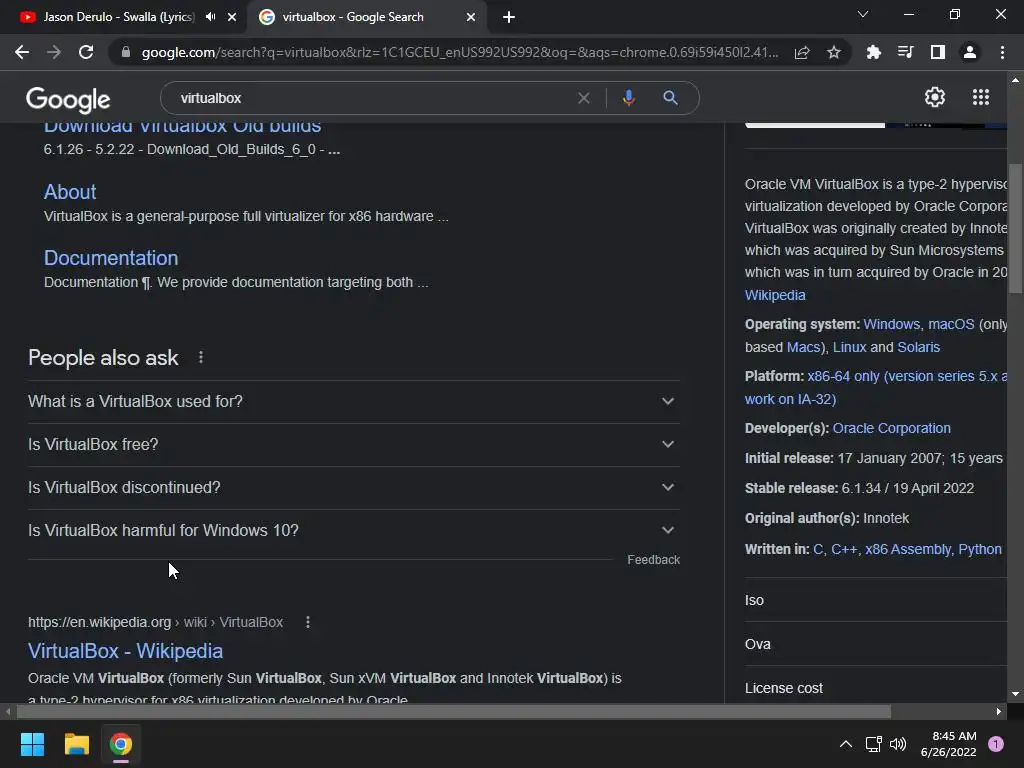
Task: Show hidden system tray icons
Action: click(846, 744)
